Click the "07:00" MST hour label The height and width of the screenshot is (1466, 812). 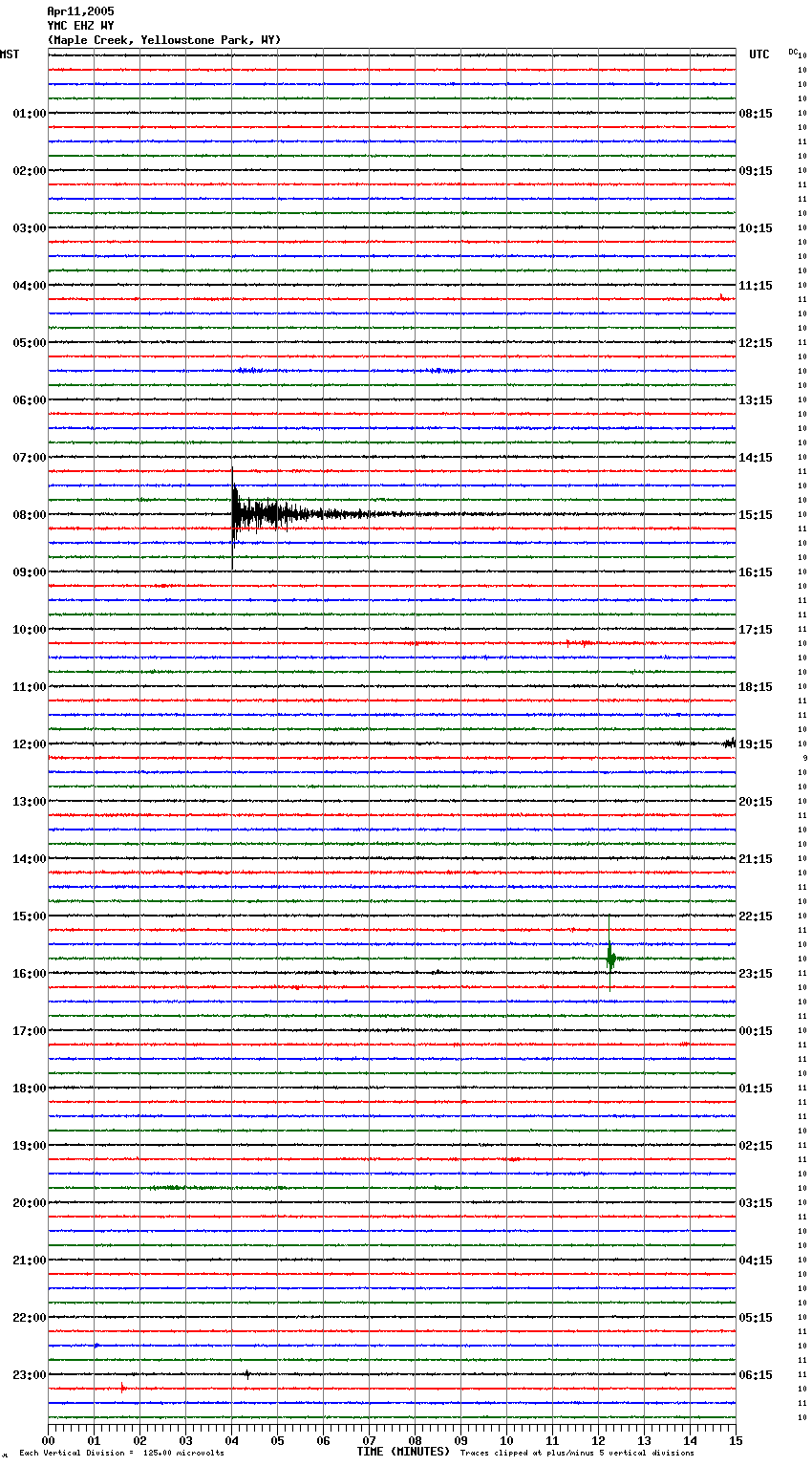coord(30,458)
